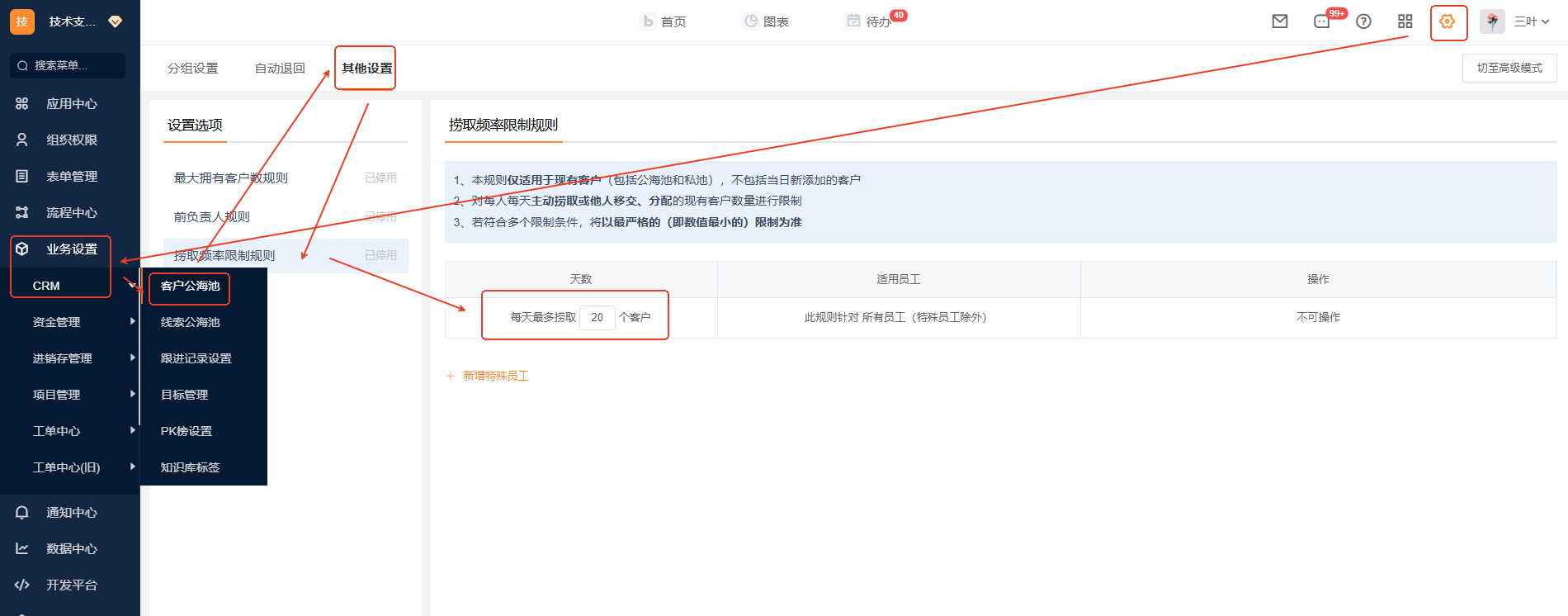Click the 表单管理 form icon

click(x=22, y=176)
